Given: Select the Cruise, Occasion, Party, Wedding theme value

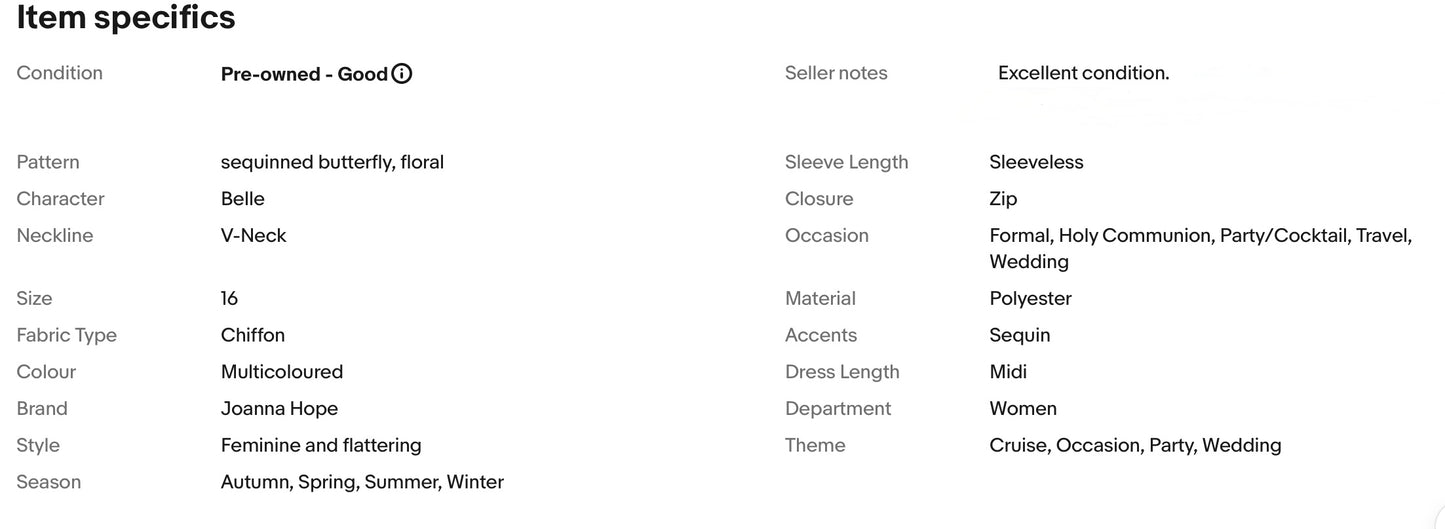Looking at the screenshot, I should tap(1135, 446).
